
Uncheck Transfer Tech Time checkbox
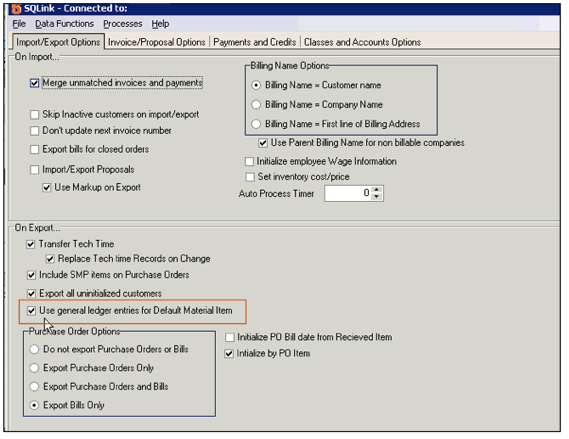(x=30, y=244)
